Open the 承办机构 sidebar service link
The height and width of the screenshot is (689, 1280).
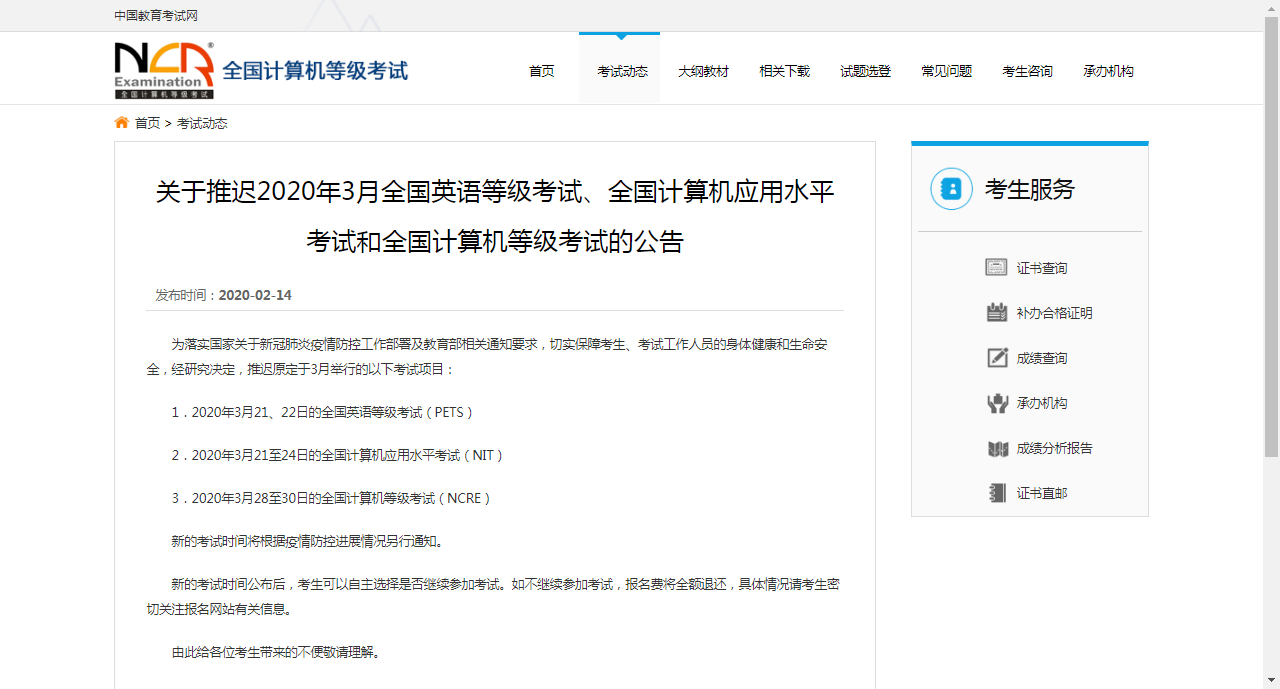point(1042,403)
